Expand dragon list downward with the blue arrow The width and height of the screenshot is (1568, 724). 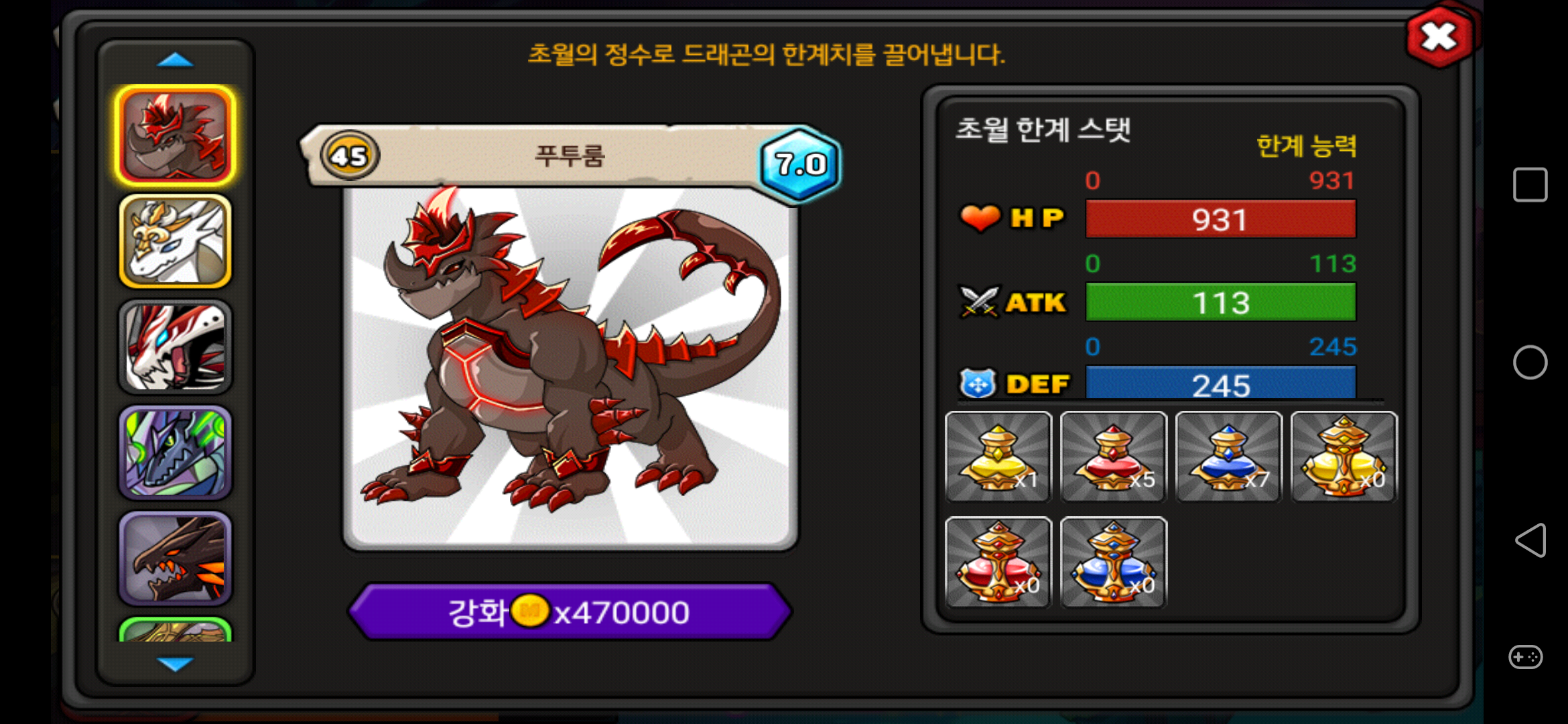tap(175, 664)
